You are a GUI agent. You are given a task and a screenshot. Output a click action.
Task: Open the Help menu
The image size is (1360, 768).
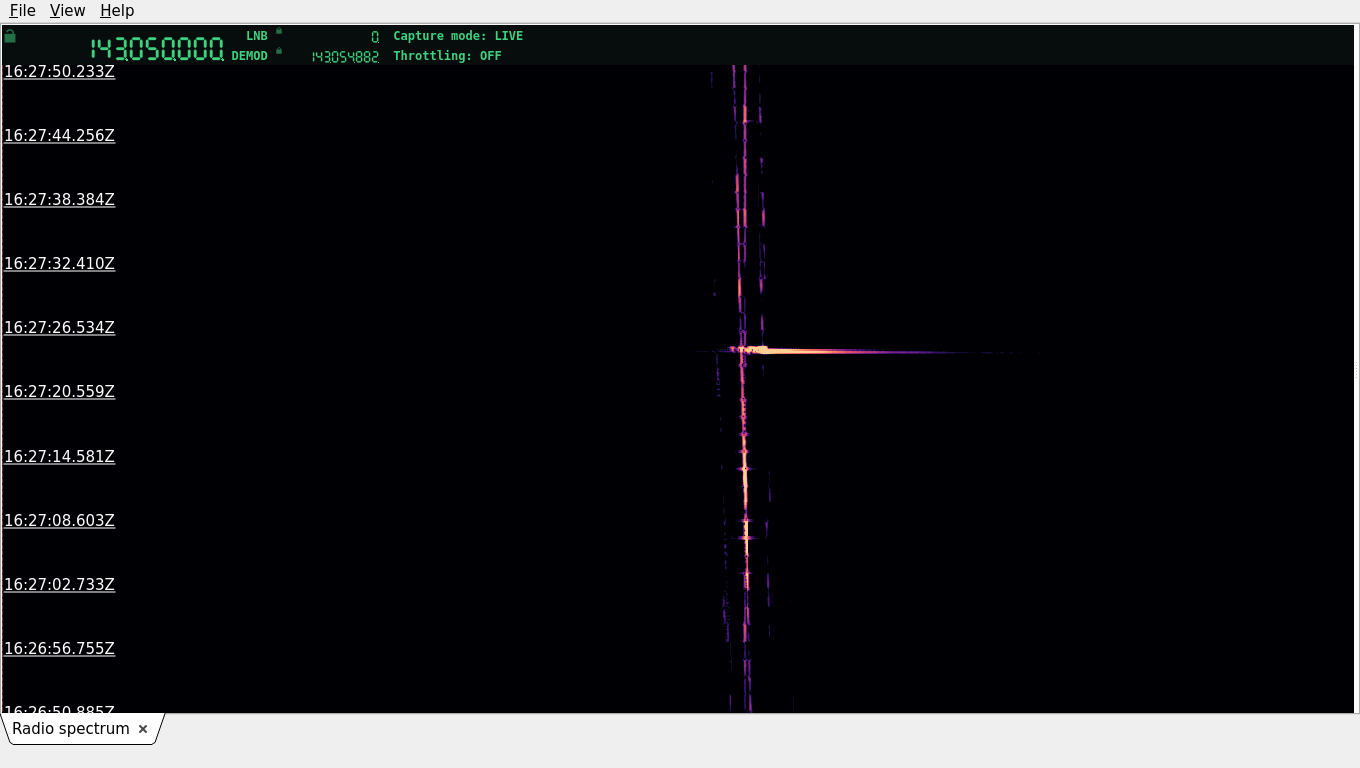click(117, 10)
